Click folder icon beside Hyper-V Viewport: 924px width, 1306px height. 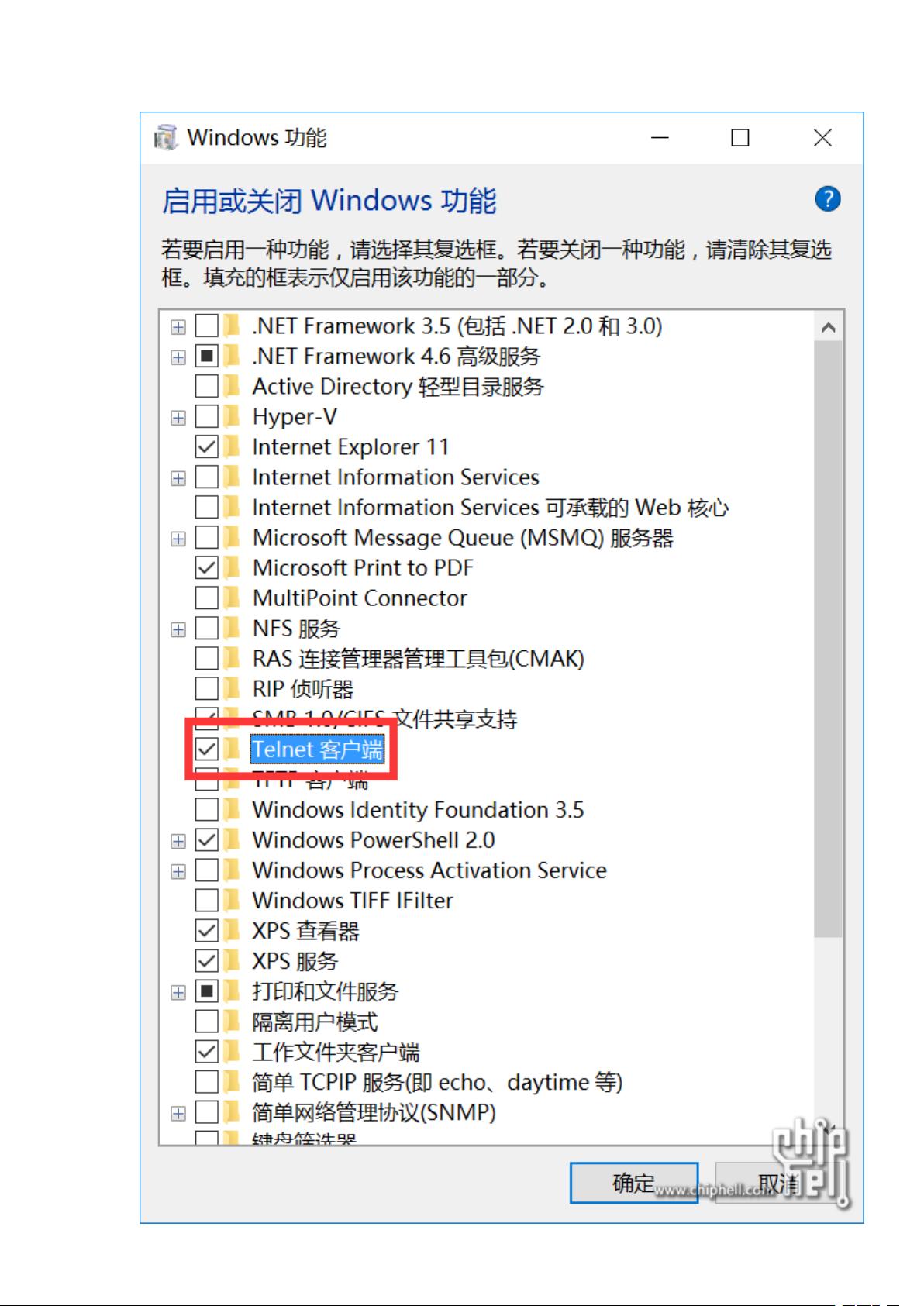[231, 417]
